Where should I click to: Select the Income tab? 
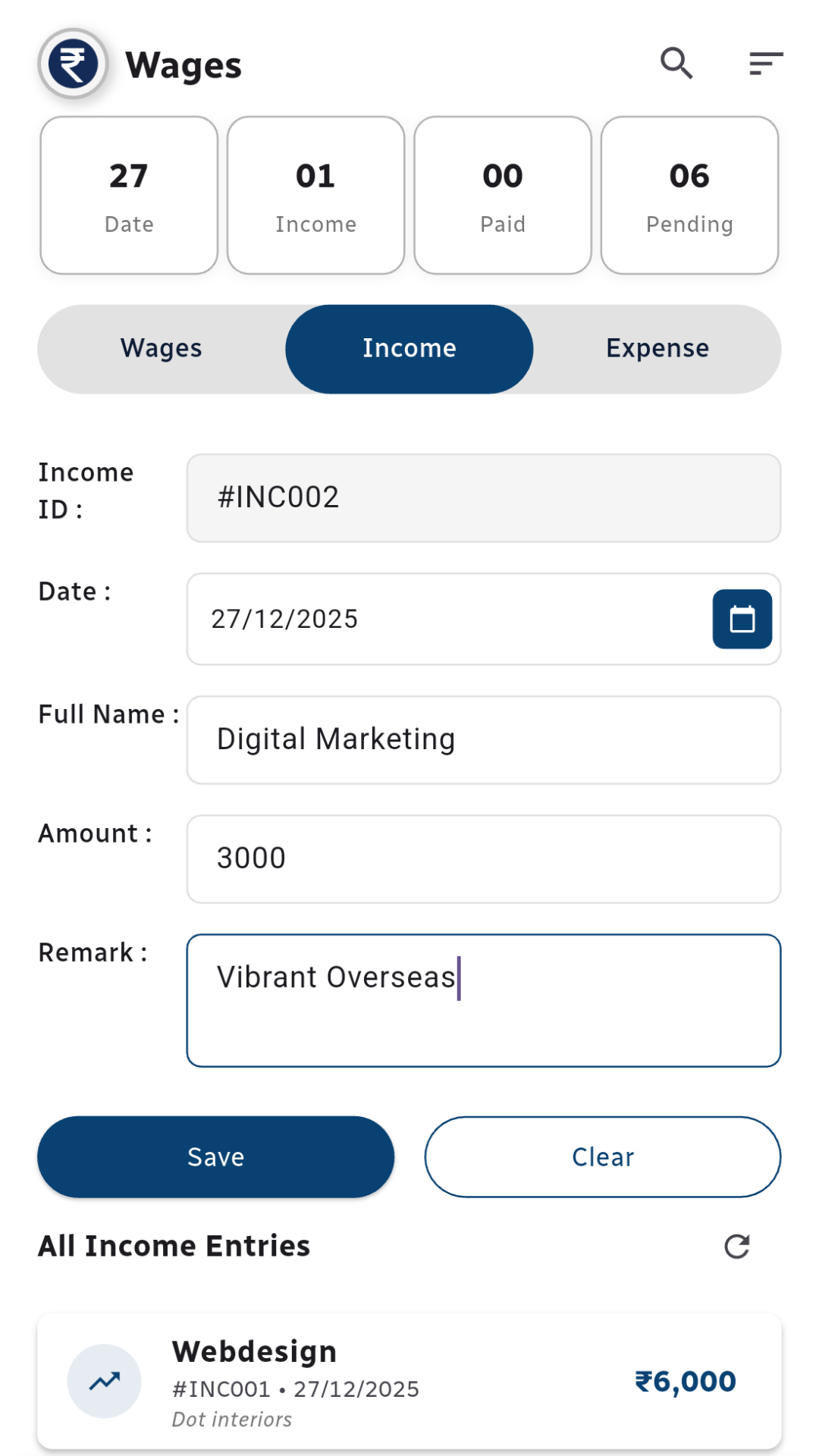409,349
